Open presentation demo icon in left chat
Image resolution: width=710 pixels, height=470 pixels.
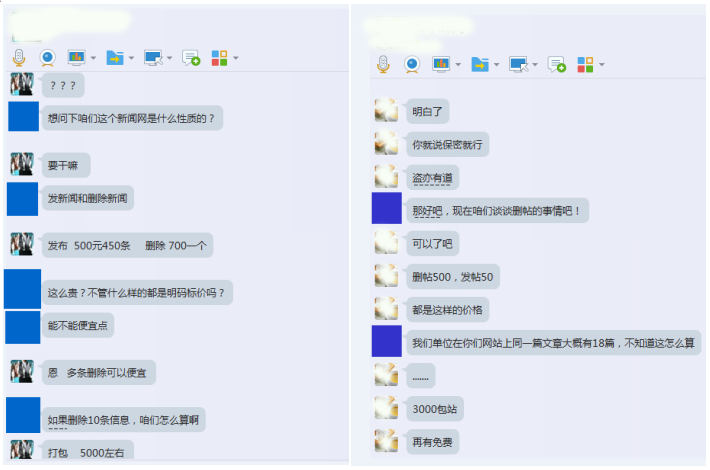77,58
